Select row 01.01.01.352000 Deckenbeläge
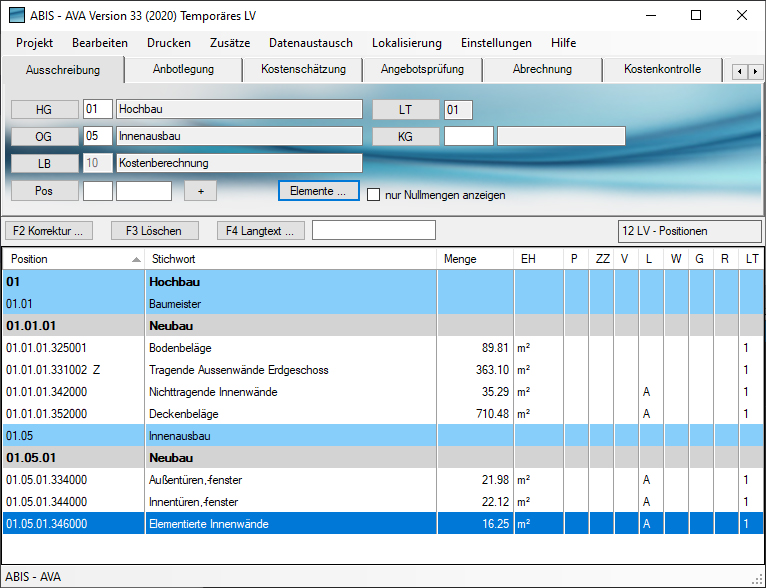The image size is (766, 588). tap(383, 414)
